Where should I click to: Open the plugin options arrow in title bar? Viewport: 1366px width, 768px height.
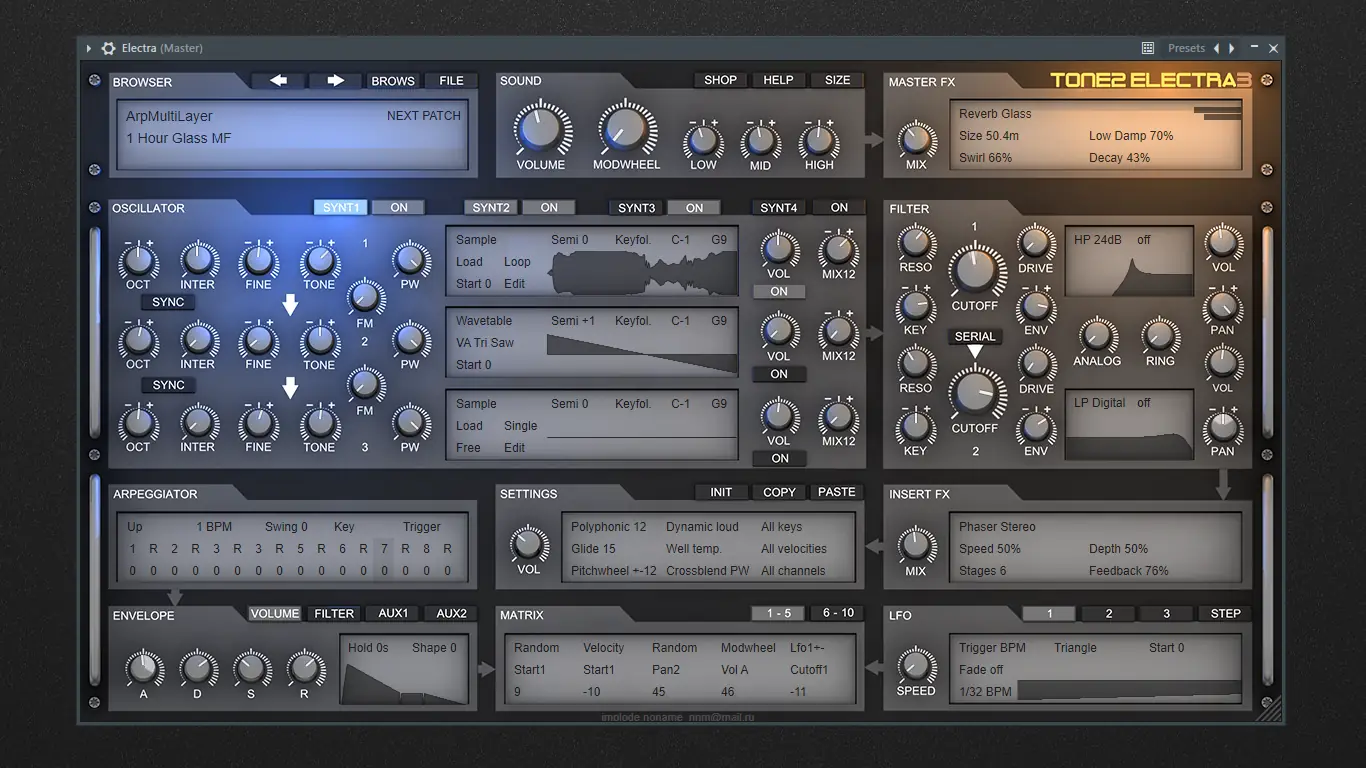tap(89, 48)
